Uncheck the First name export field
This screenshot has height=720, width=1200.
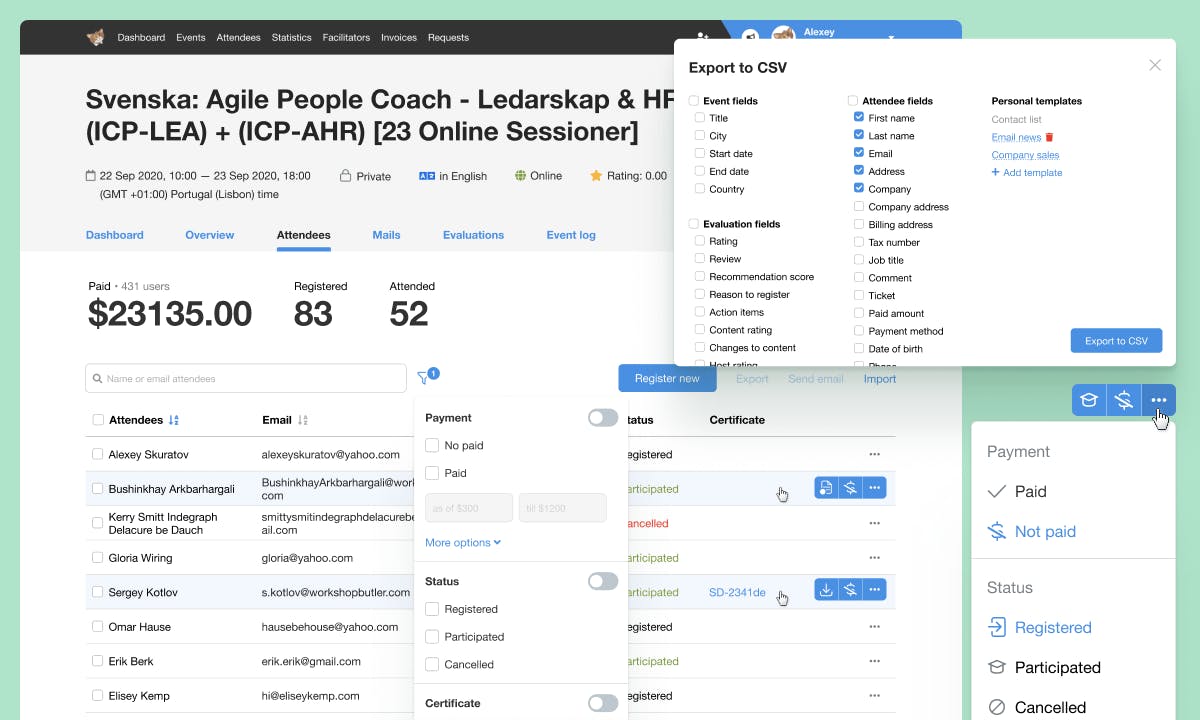tap(859, 117)
